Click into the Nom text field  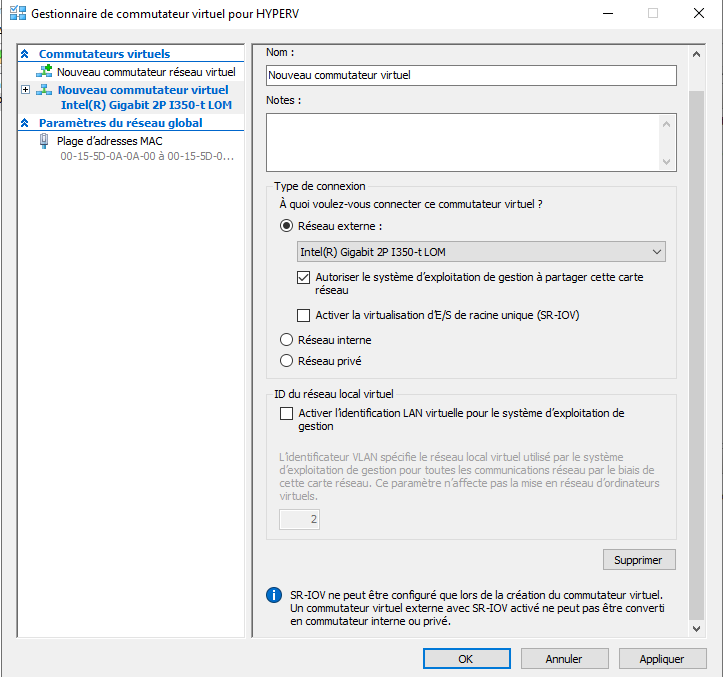(x=471, y=75)
